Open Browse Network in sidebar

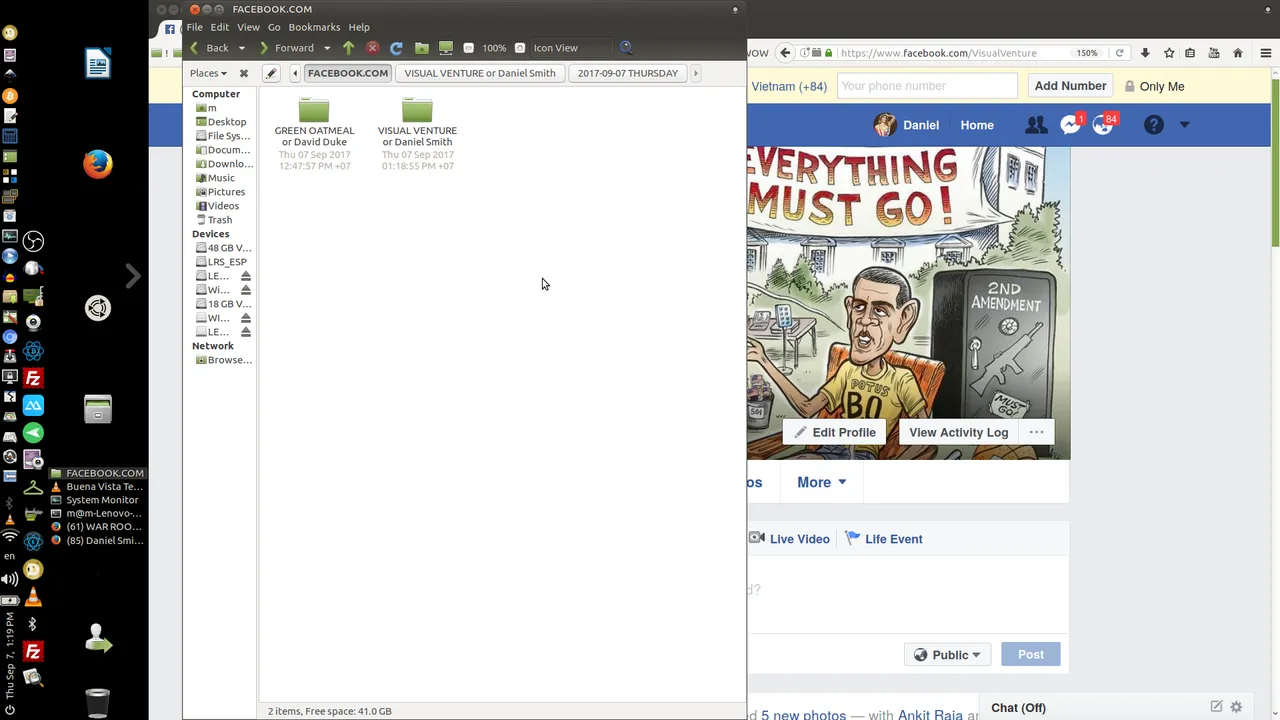point(224,360)
